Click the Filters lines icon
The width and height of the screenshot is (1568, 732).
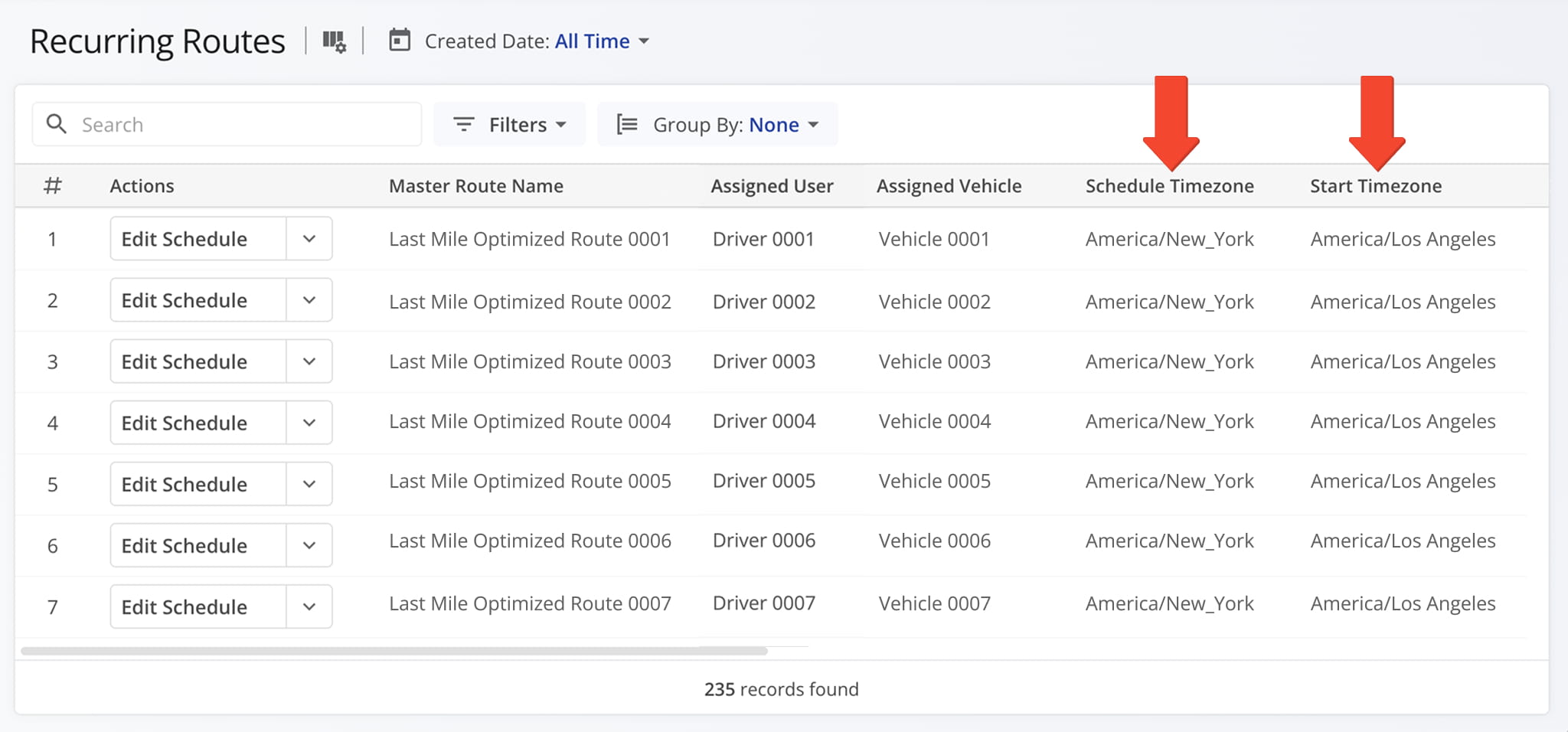464,124
